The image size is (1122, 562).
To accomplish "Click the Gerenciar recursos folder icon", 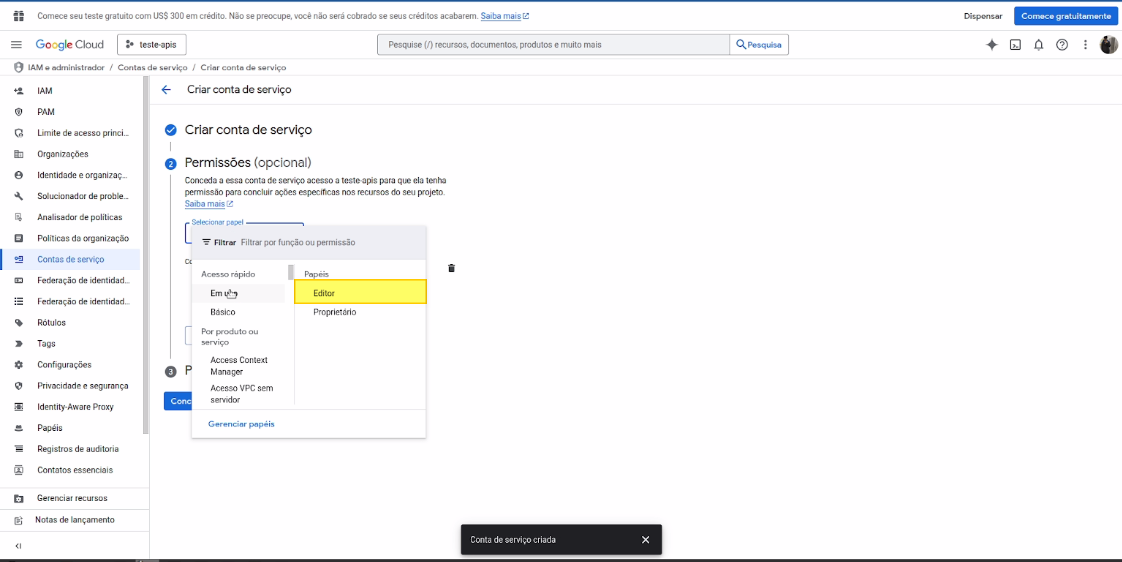I will pos(19,498).
